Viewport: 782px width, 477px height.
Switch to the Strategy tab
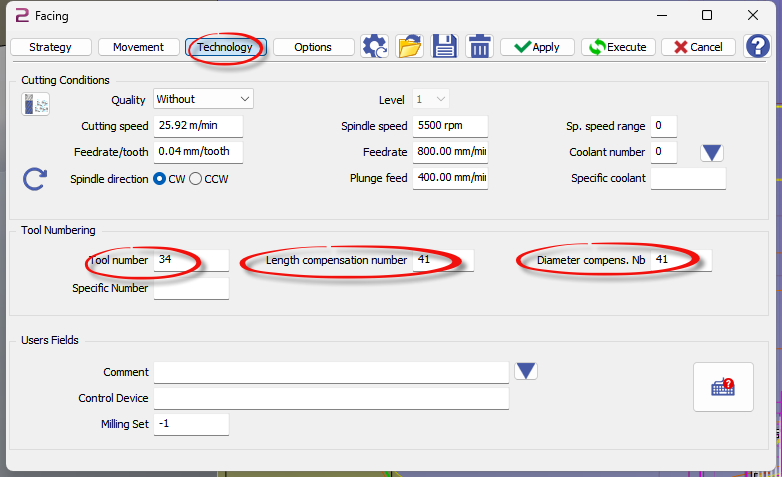[50, 47]
